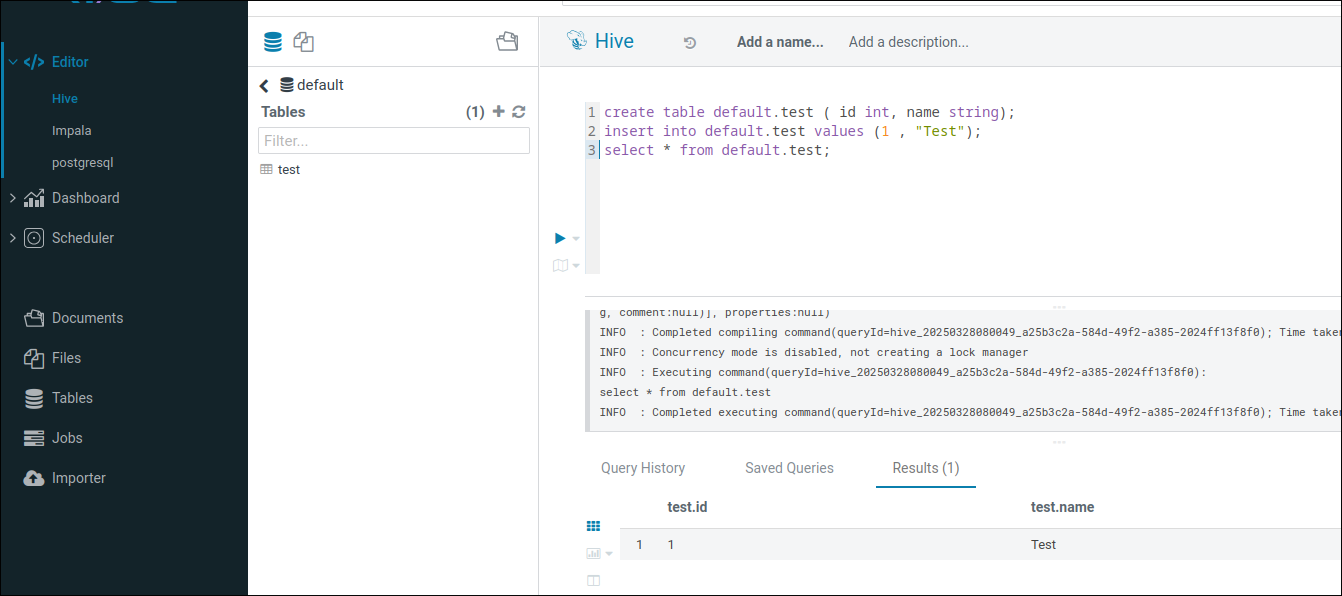Image resolution: width=1342 pixels, height=596 pixels.
Task: Click the Tables database icon in sidebar
Action: [34, 398]
